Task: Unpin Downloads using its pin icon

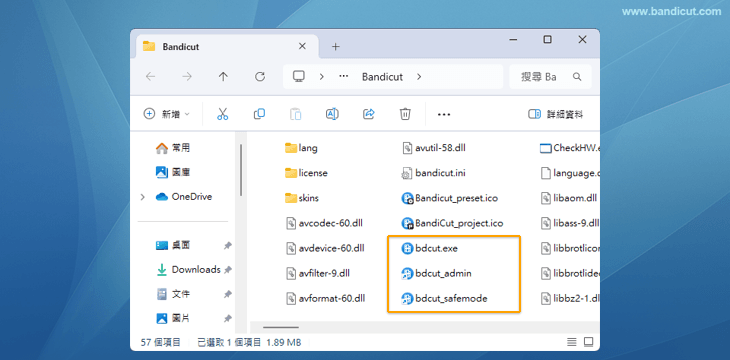Action: [x=227, y=270]
